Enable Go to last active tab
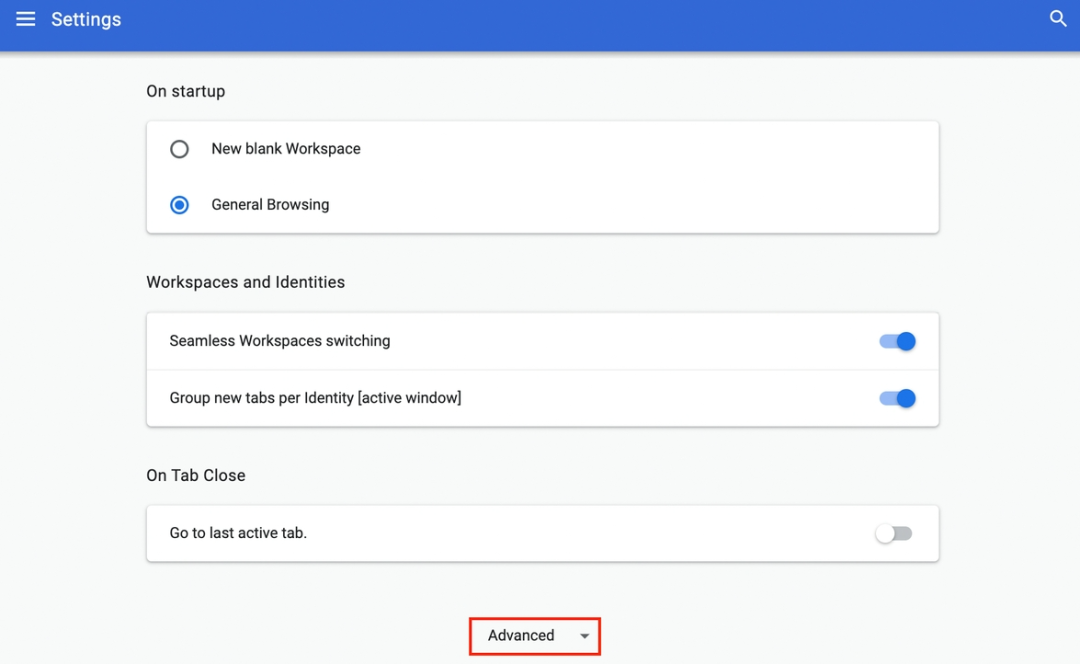1080x664 pixels. click(893, 533)
